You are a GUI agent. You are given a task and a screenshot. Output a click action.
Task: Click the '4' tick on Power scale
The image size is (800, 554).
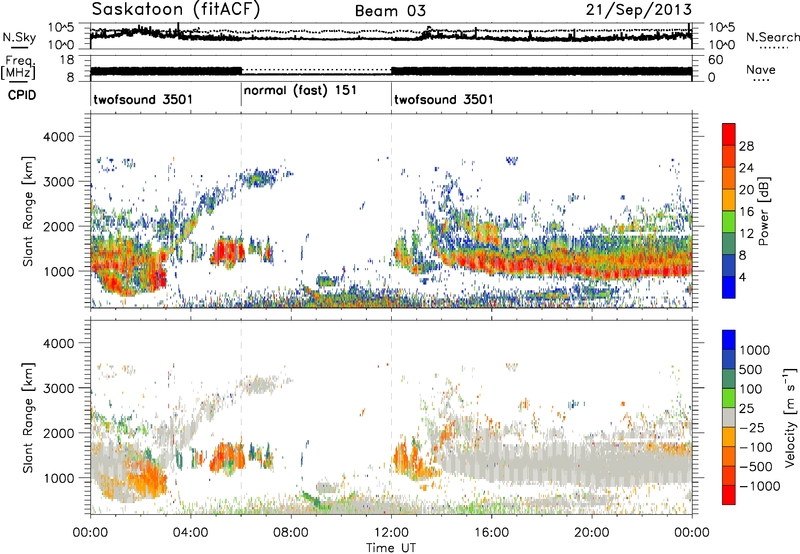743,277
